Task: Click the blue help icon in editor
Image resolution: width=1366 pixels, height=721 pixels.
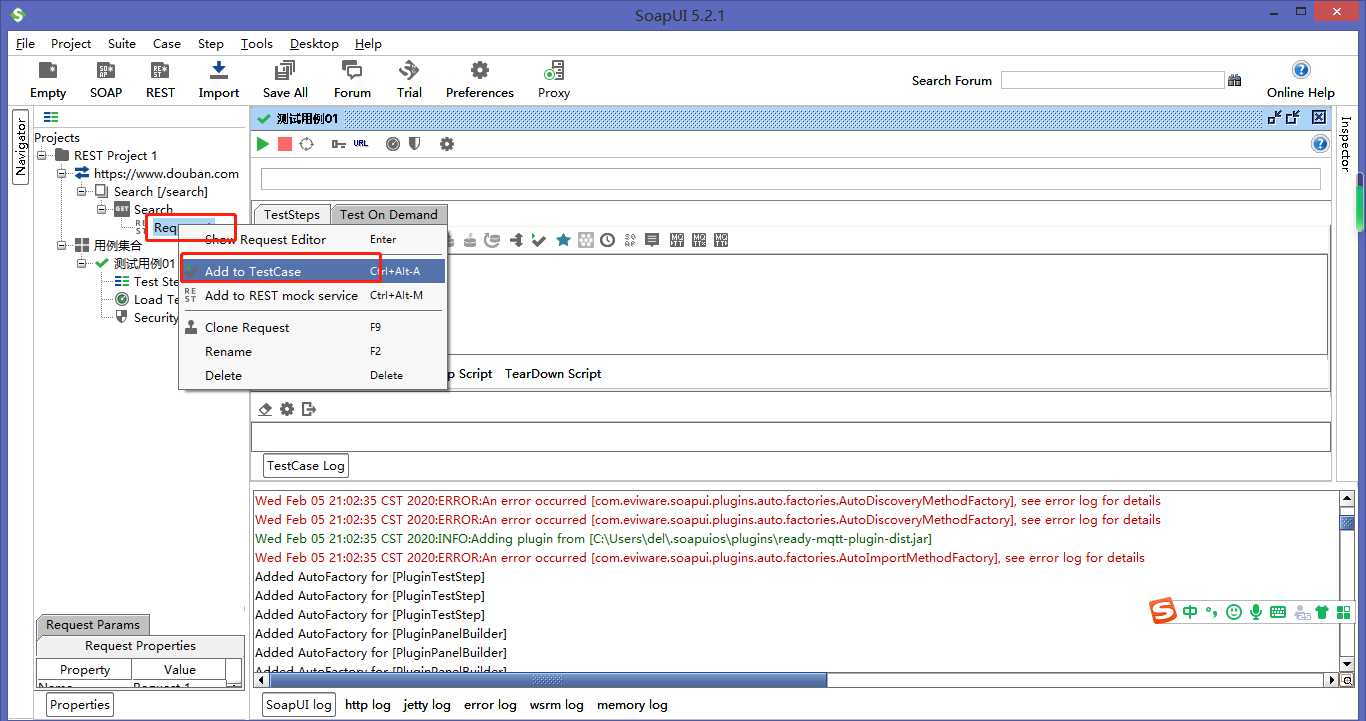Action: click(1320, 144)
